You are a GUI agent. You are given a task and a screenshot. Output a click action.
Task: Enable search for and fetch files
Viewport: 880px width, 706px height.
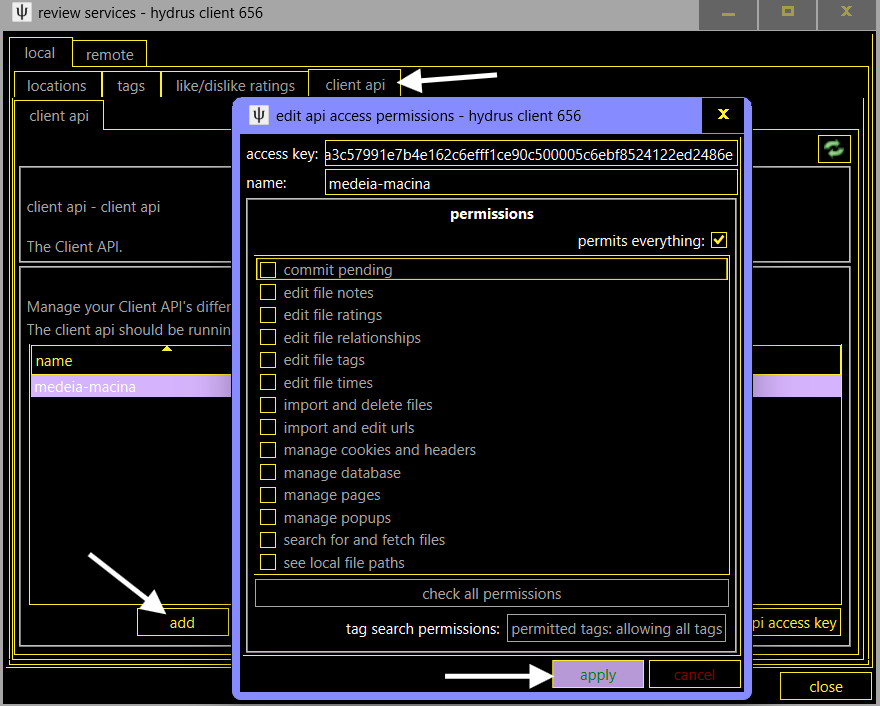[x=268, y=540]
